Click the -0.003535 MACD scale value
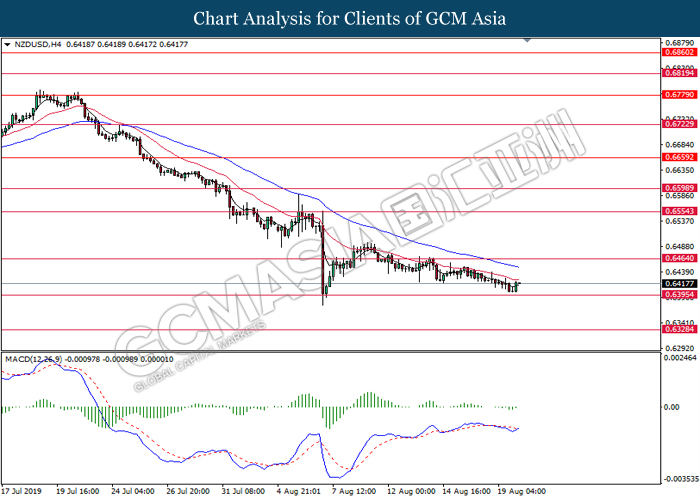The image size is (700, 500). pos(680,479)
